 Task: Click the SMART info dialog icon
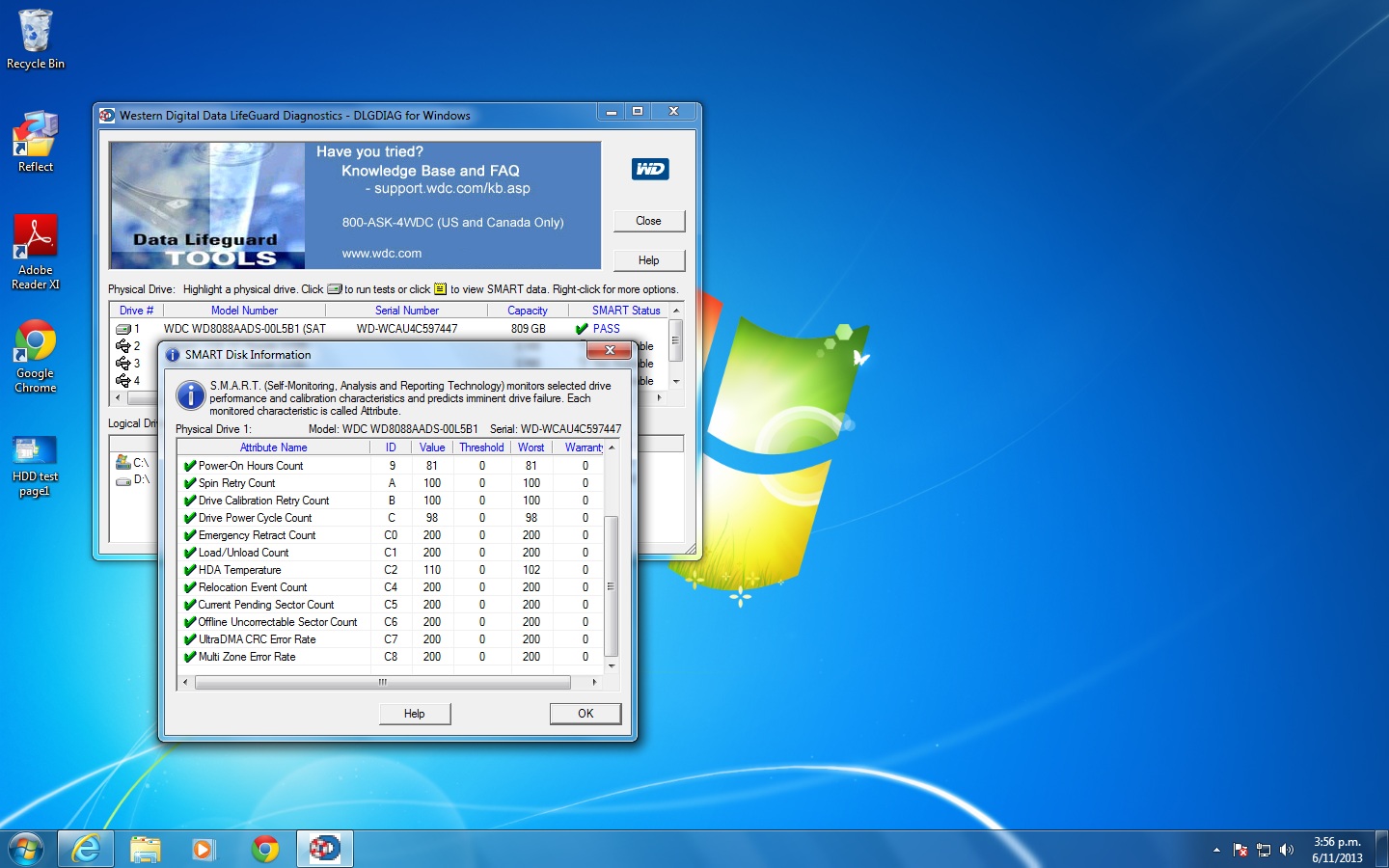(x=191, y=394)
